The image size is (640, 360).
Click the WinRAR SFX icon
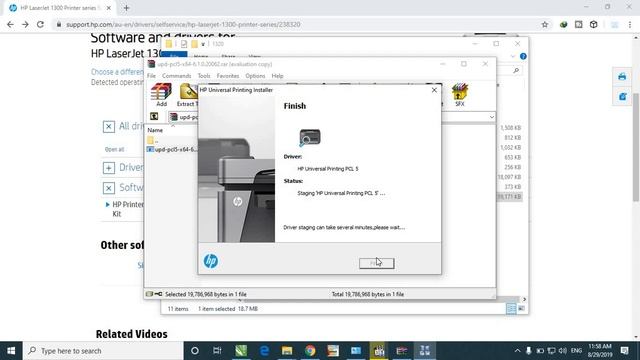(460, 95)
